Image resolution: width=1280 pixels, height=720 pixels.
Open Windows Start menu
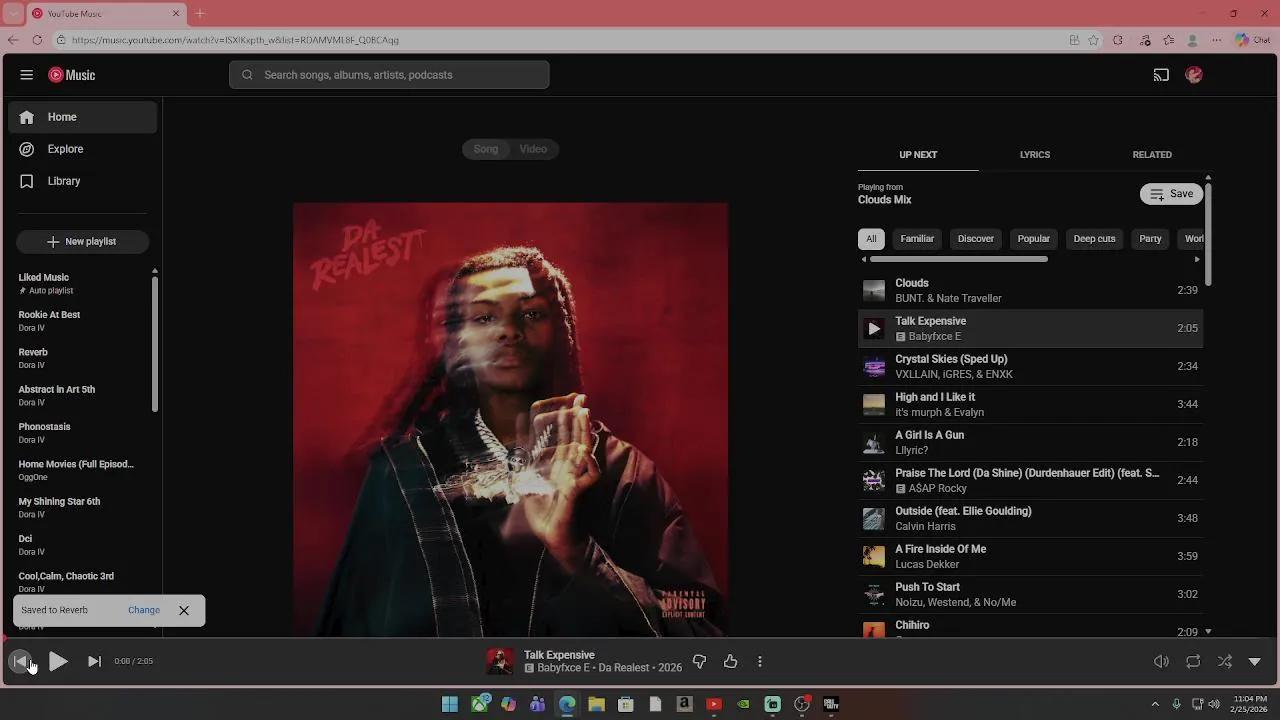tap(450, 704)
